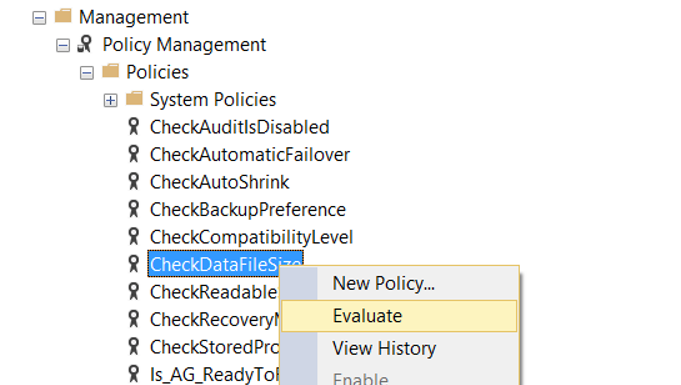Click the CheckAutomaticFailover policy icon
This screenshot has width=681, height=385.
134,154
